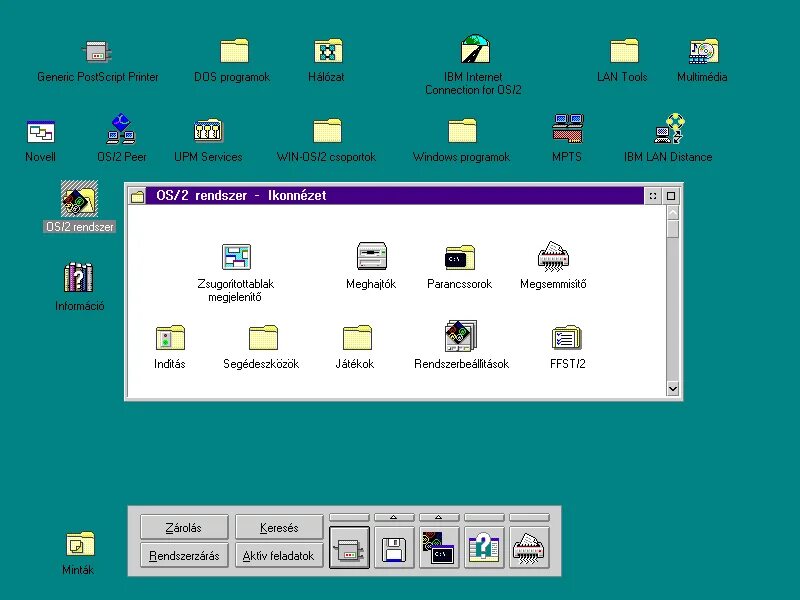Select the IBM LAN Distance icon
The image size is (800, 600).
[x=669, y=129]
